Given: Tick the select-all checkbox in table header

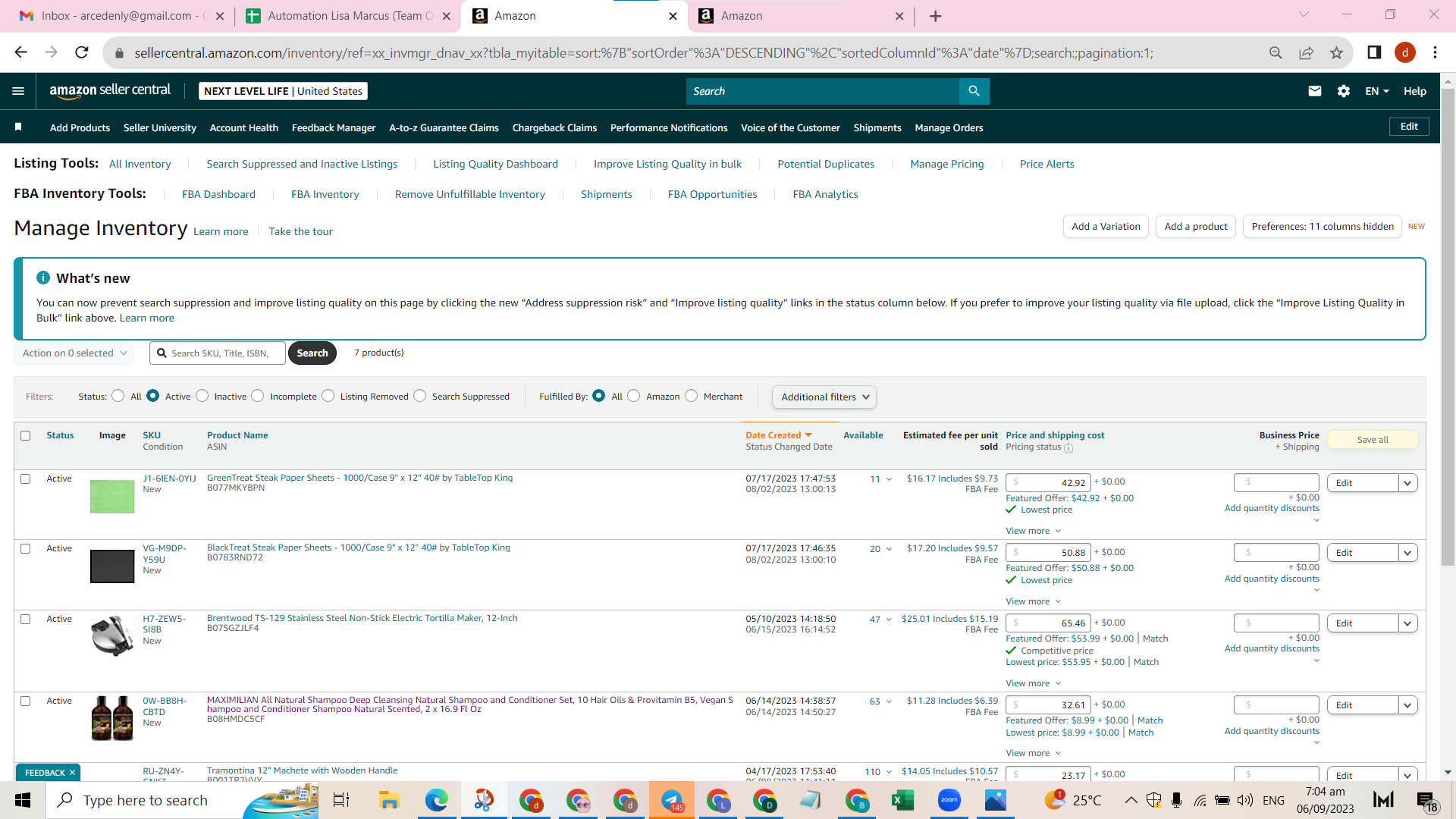Looking at the screenshot, I should click(26, 436).
